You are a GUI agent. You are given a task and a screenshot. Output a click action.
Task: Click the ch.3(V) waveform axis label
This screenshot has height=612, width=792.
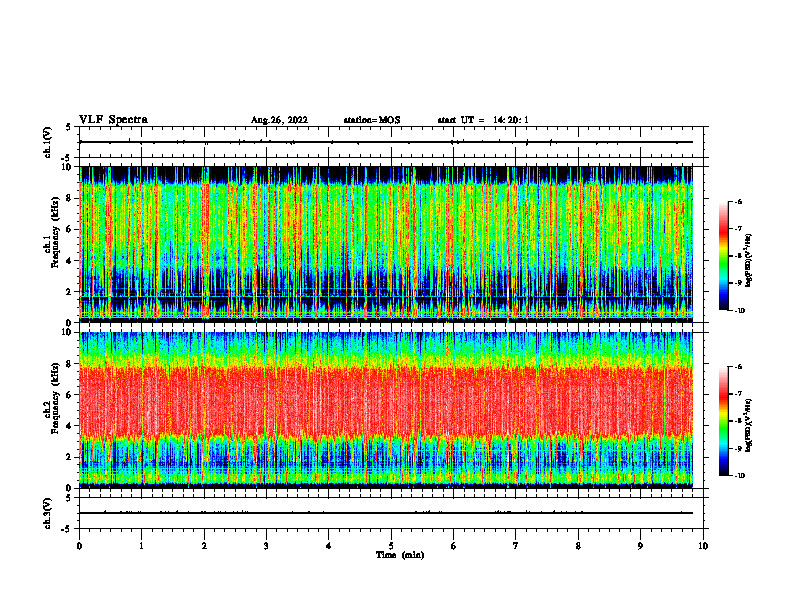point(48,513)
